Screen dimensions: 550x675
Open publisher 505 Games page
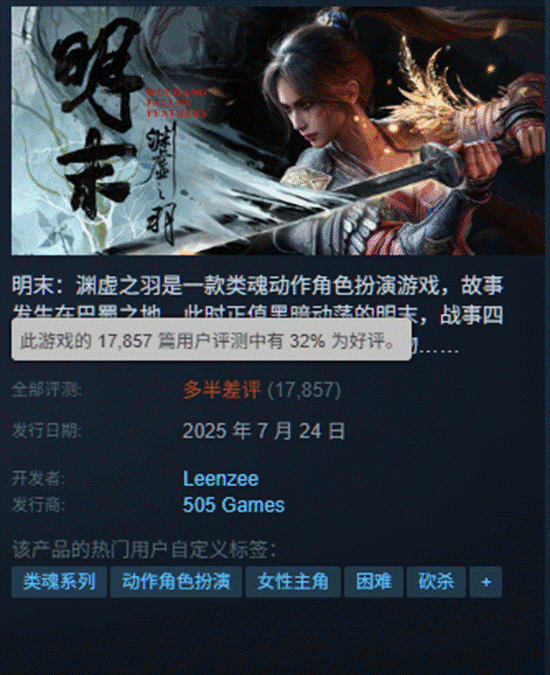click(x=234, y=505)
